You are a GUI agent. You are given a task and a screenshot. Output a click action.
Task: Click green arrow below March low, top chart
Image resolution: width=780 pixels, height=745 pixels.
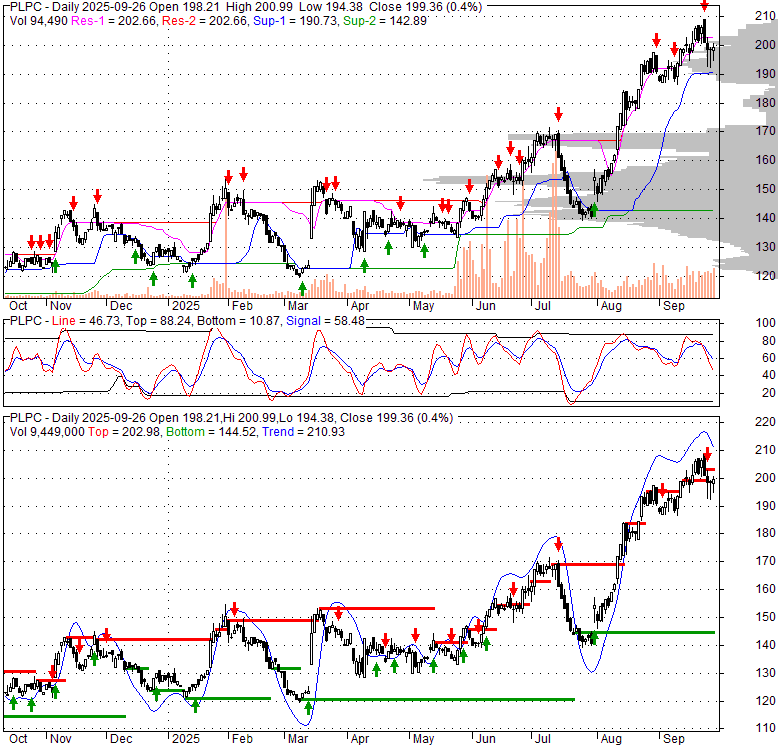coord(302,288)
